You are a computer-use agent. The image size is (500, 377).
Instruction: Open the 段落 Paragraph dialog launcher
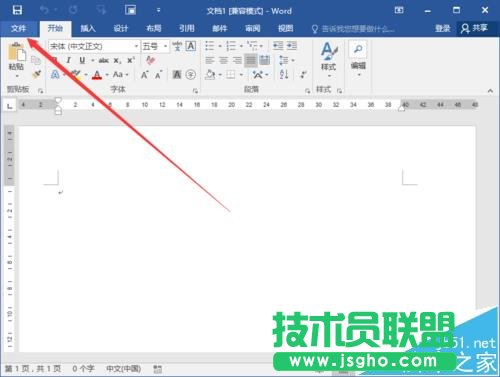click(307, 90)
